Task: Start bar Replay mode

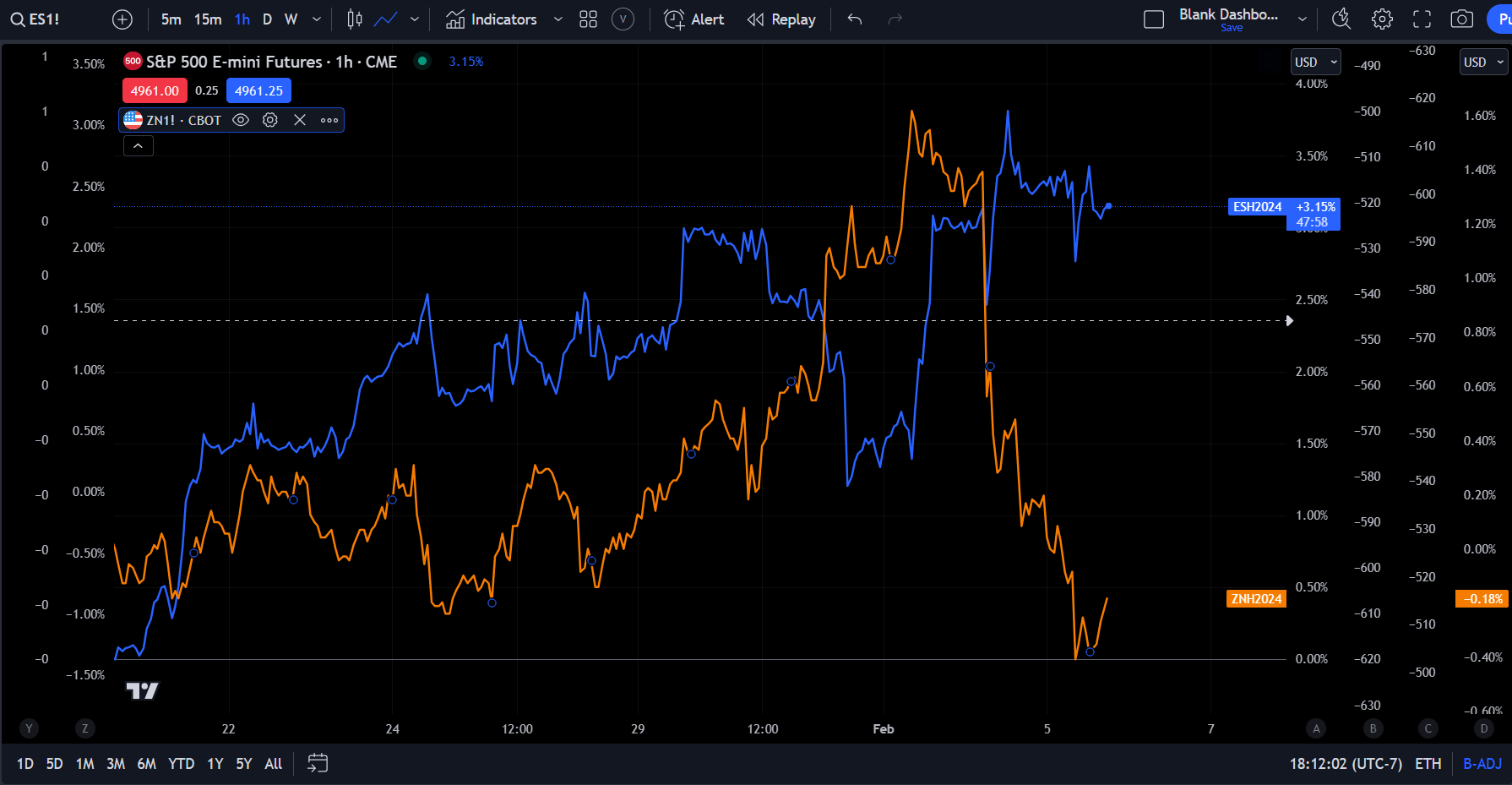Action: click(781, 19)
